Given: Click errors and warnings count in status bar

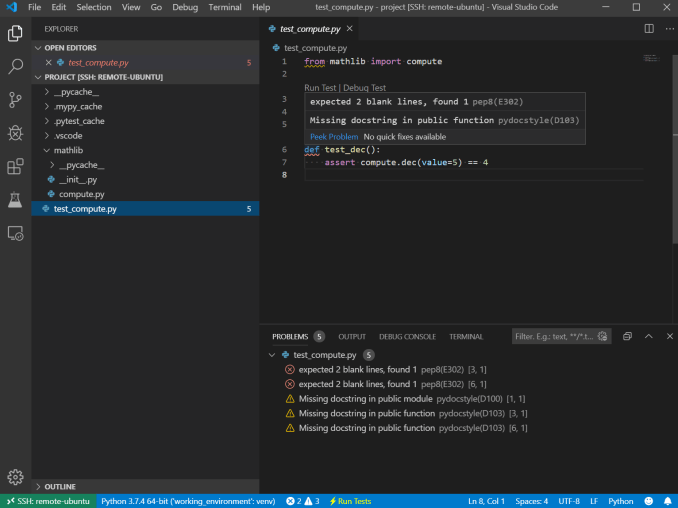Looking at the screenshot, I should (x=303, y=501).
